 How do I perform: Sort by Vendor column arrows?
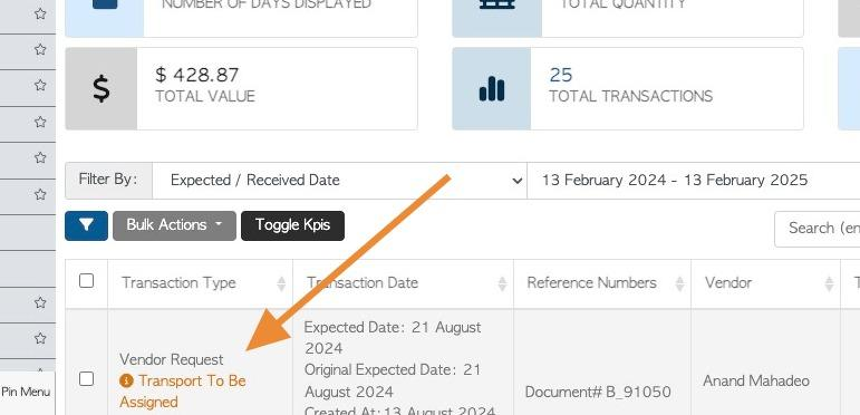(x=829, y=283)
